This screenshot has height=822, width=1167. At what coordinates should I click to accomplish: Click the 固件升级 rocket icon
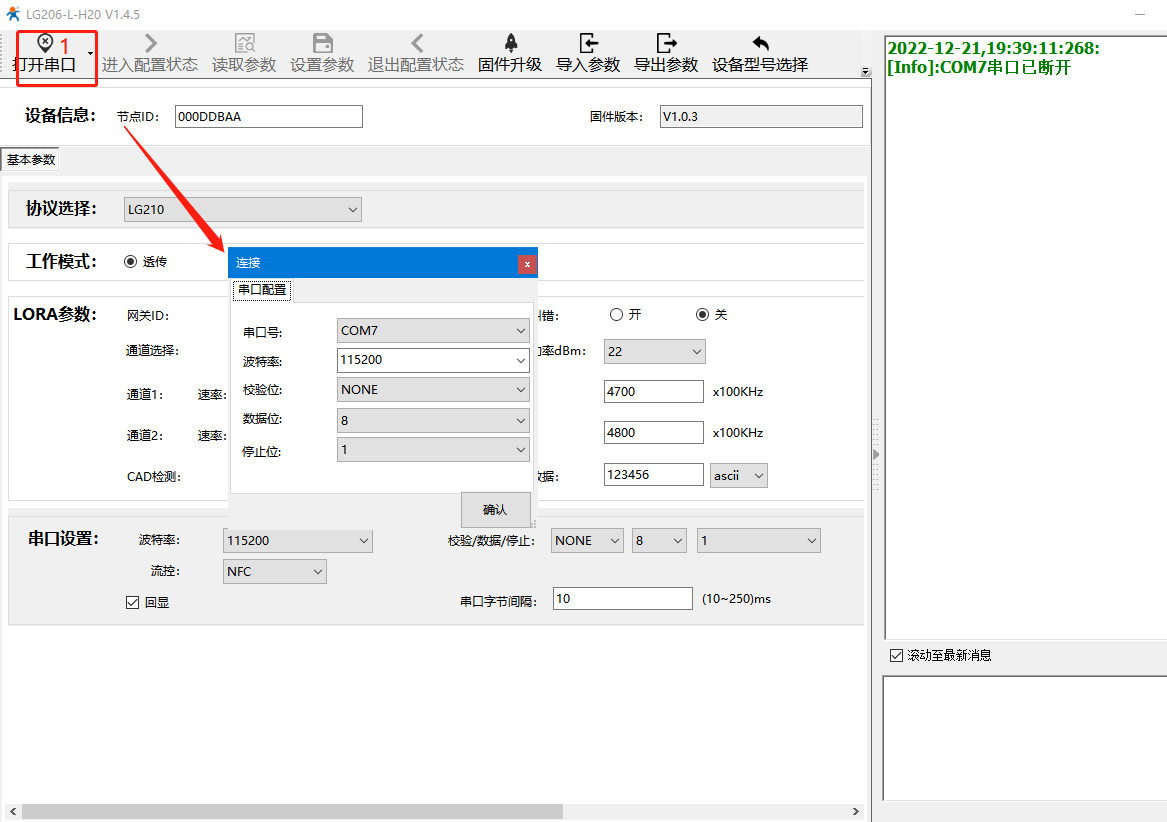pos(510,44)
